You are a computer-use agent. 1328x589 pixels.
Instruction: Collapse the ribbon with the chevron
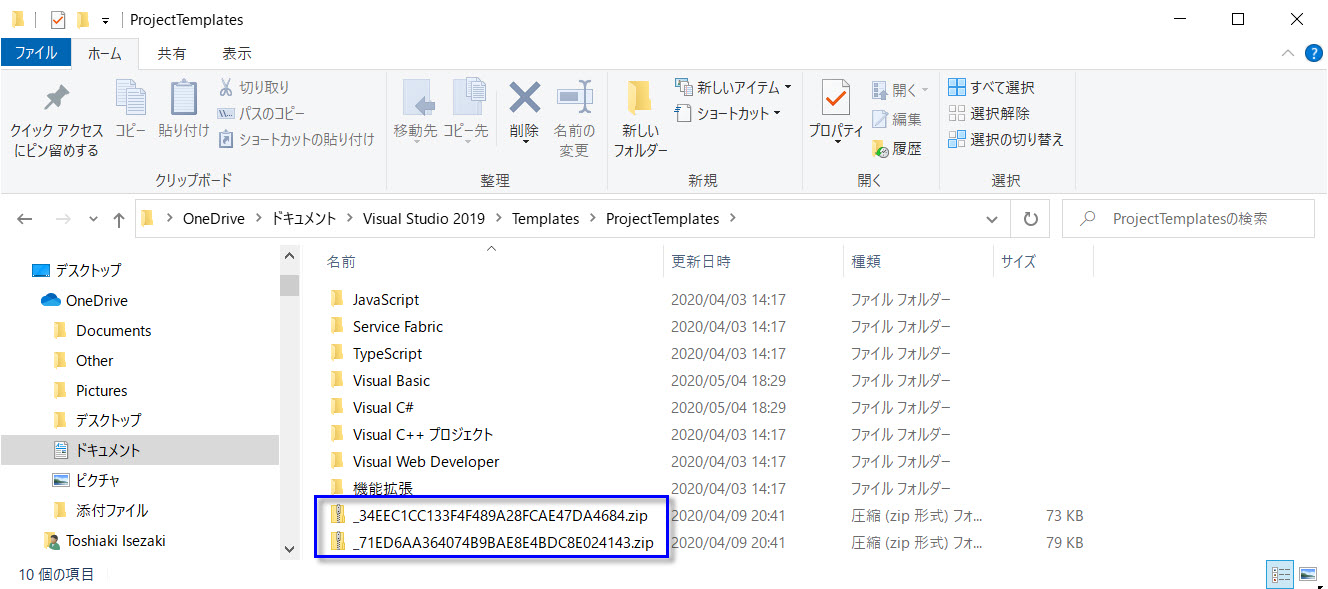(1288, 53)
